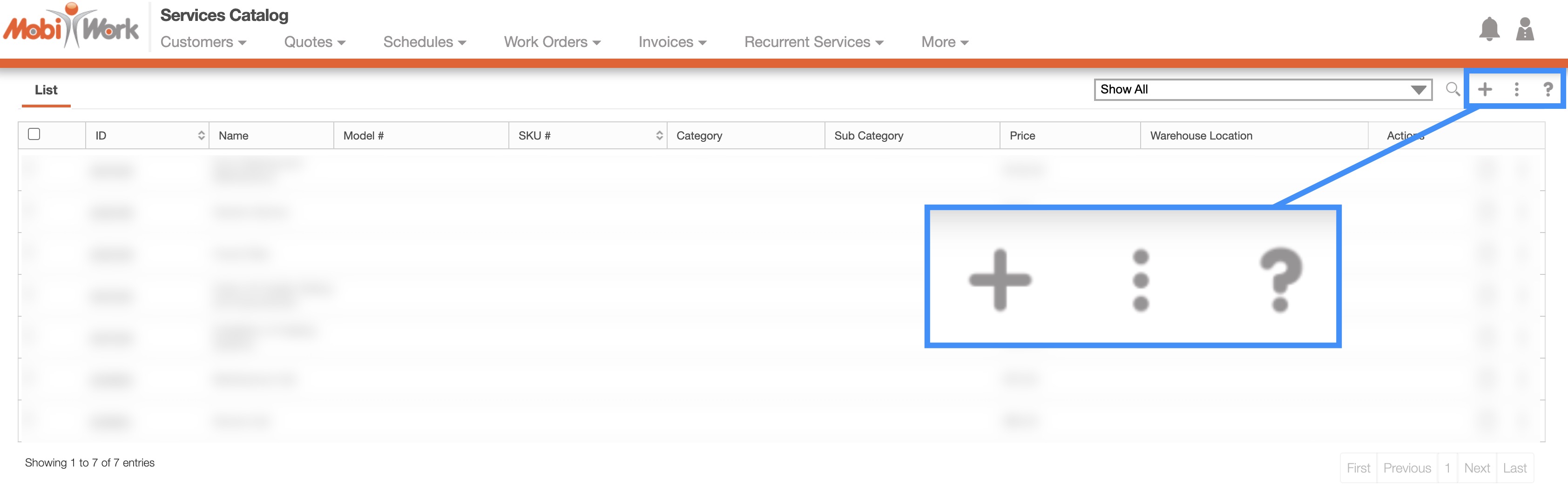Click the MobiWork logo
The image size is (1568, 493).
(71, 27)
